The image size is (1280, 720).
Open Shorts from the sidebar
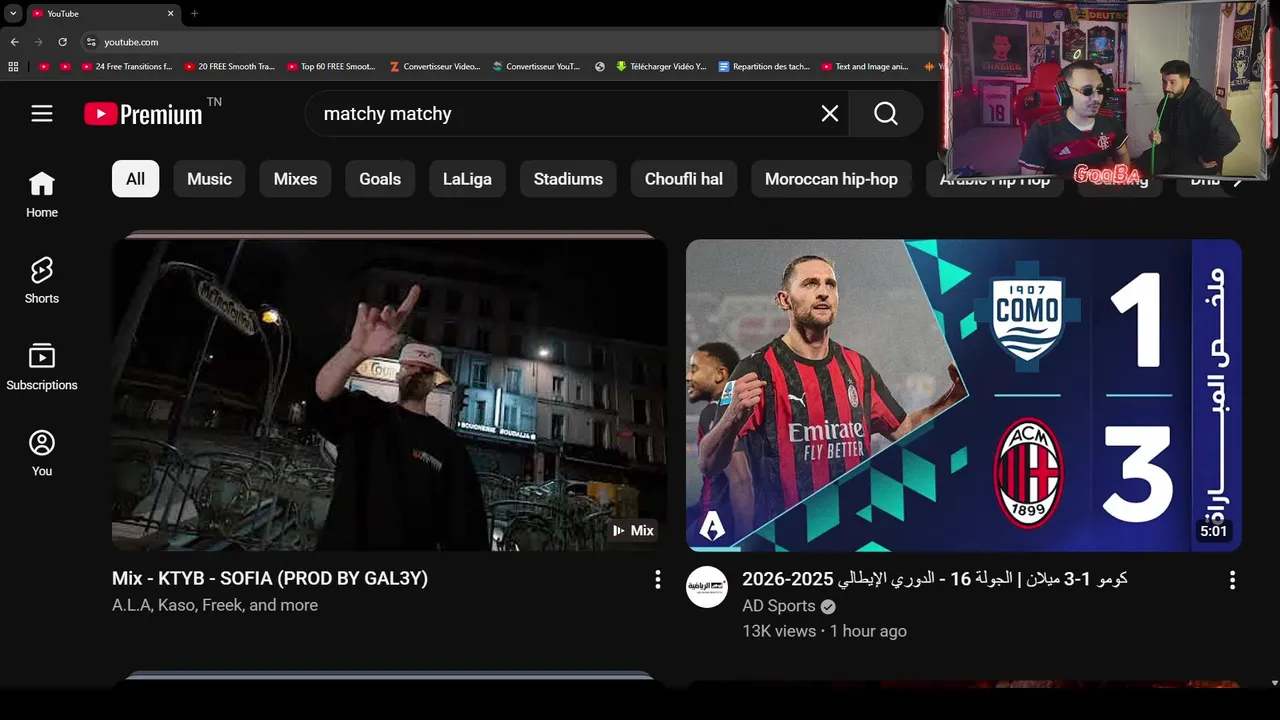(x=42, y=280)
